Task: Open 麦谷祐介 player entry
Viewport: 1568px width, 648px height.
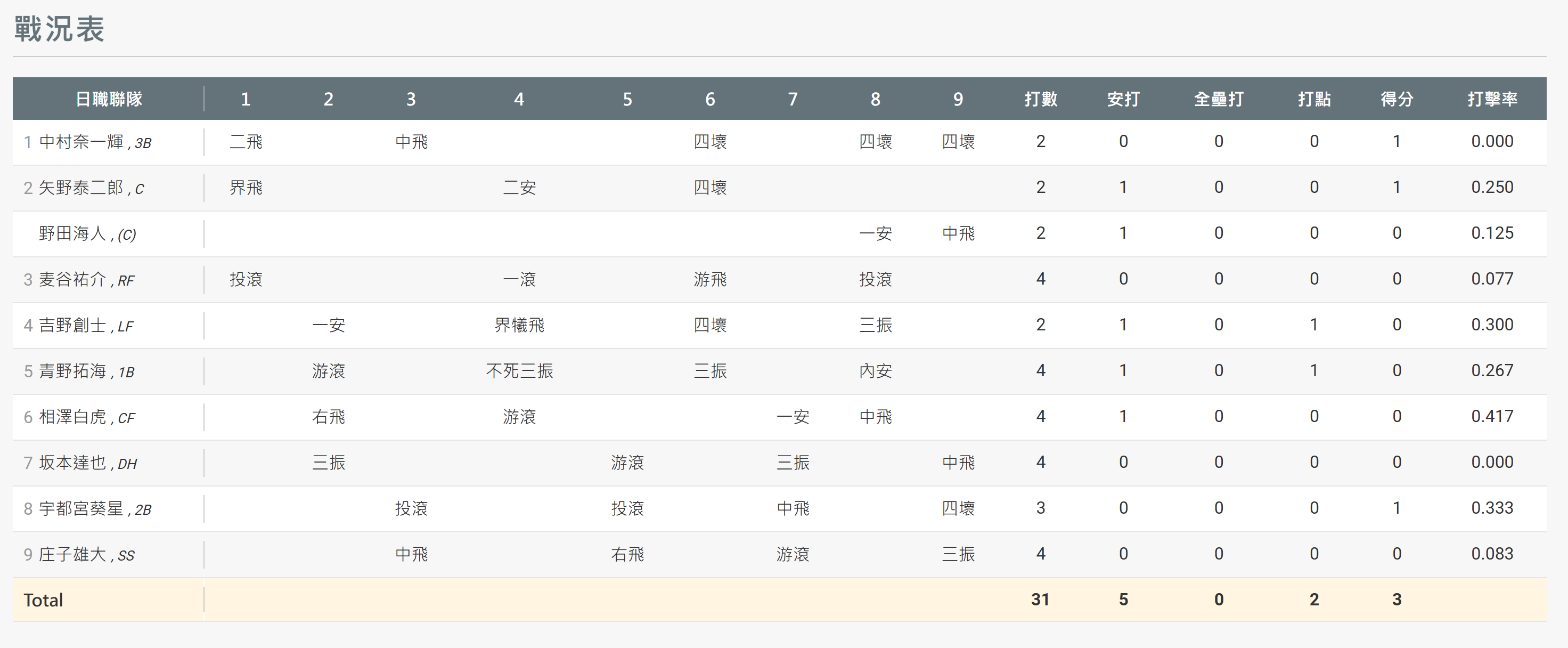Action: tap(72, 280)
